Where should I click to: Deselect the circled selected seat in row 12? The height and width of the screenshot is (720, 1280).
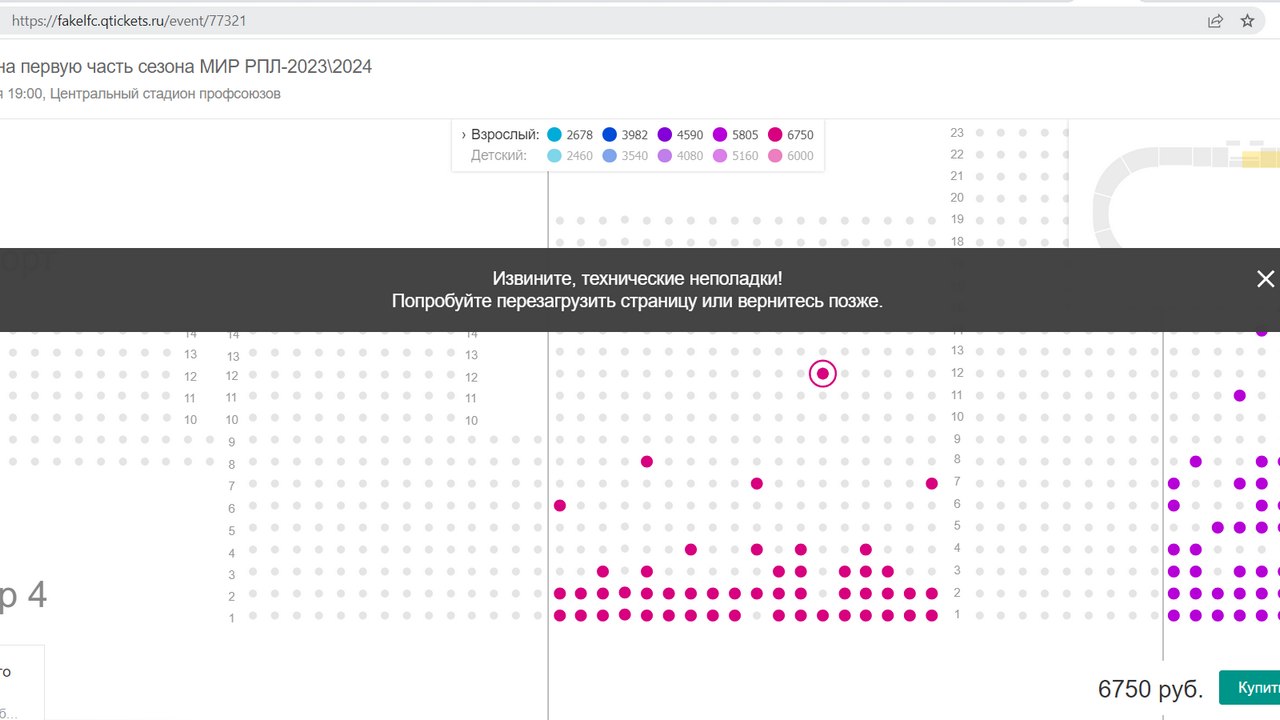[x=823, y=374]
